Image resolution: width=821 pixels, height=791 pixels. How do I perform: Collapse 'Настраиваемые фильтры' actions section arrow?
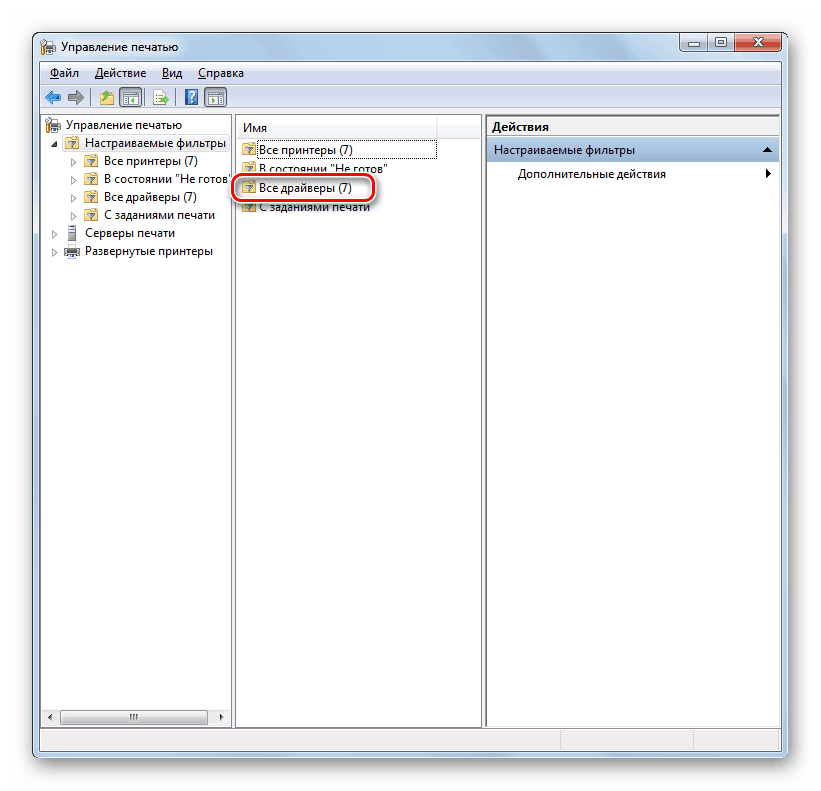pos(767,150)
